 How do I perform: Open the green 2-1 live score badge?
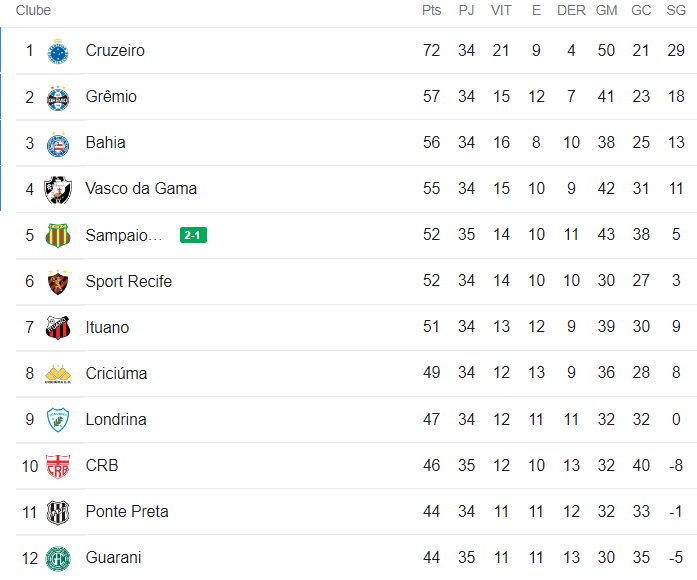(193, 235)
